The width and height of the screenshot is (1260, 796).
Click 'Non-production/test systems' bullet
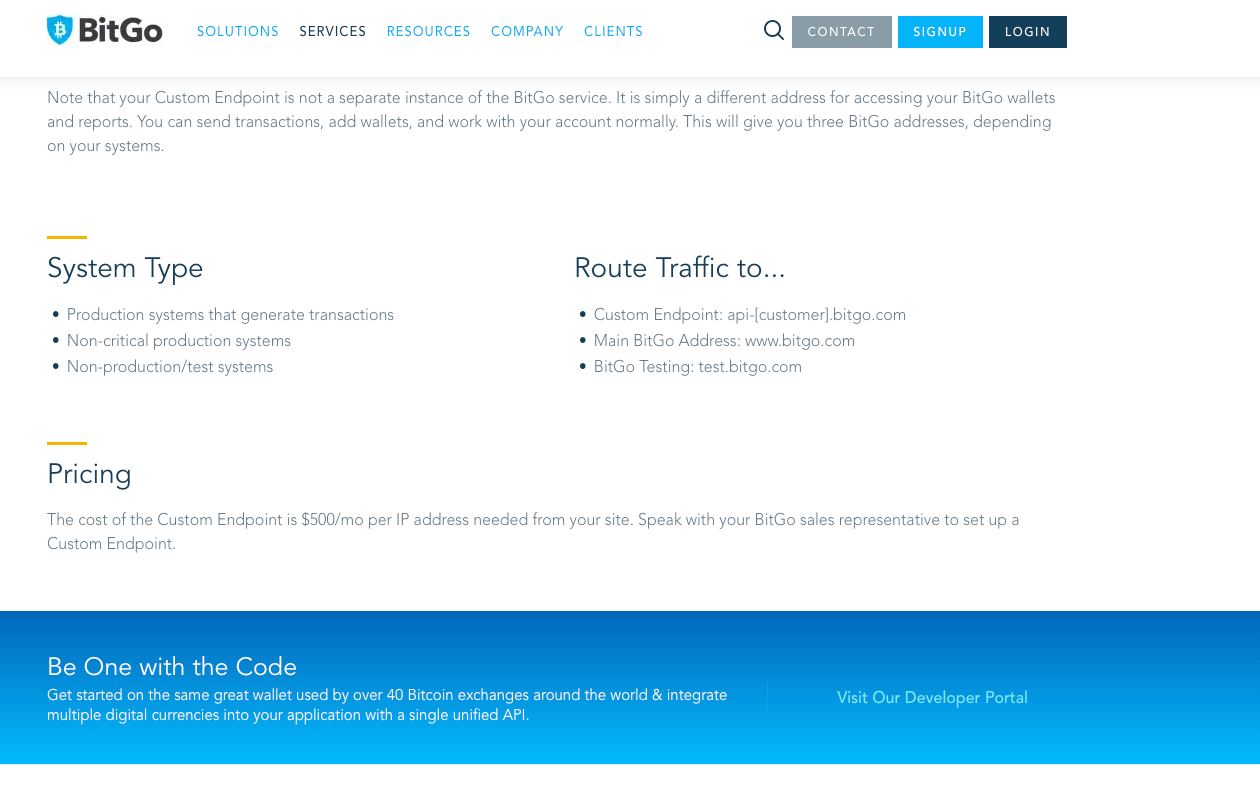[170, 367]
